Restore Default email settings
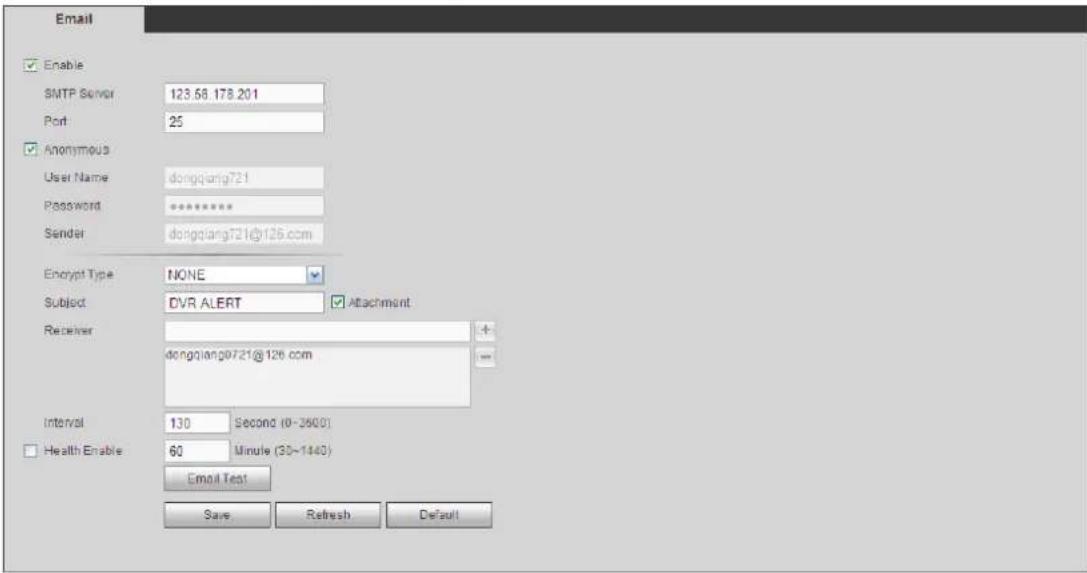Screen dimensions: 1087x573 439,515
